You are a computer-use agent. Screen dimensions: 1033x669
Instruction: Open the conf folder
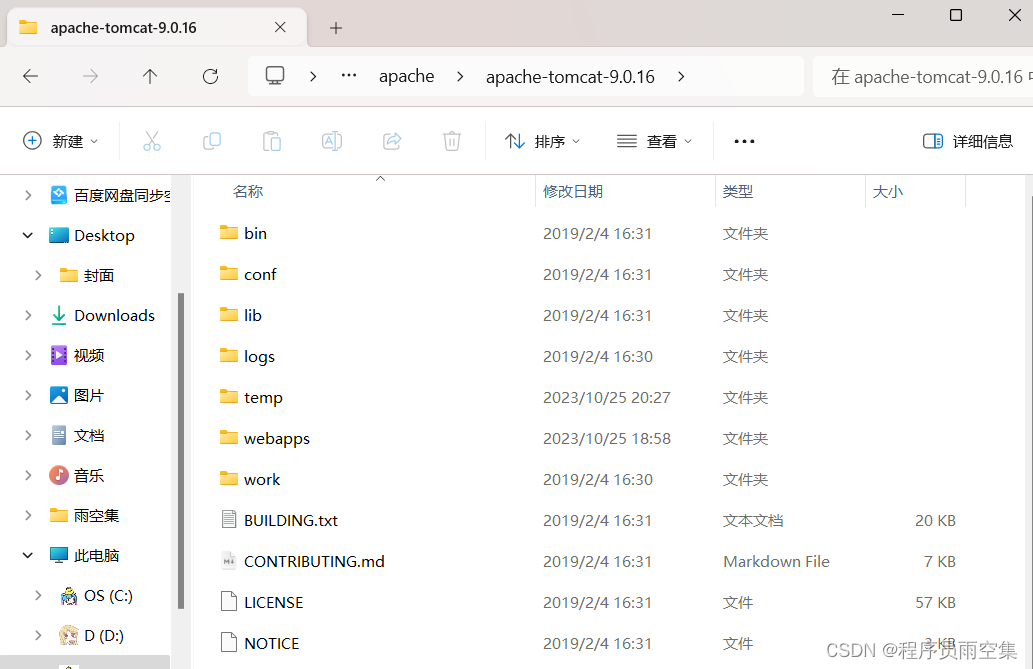pos(260,274)
